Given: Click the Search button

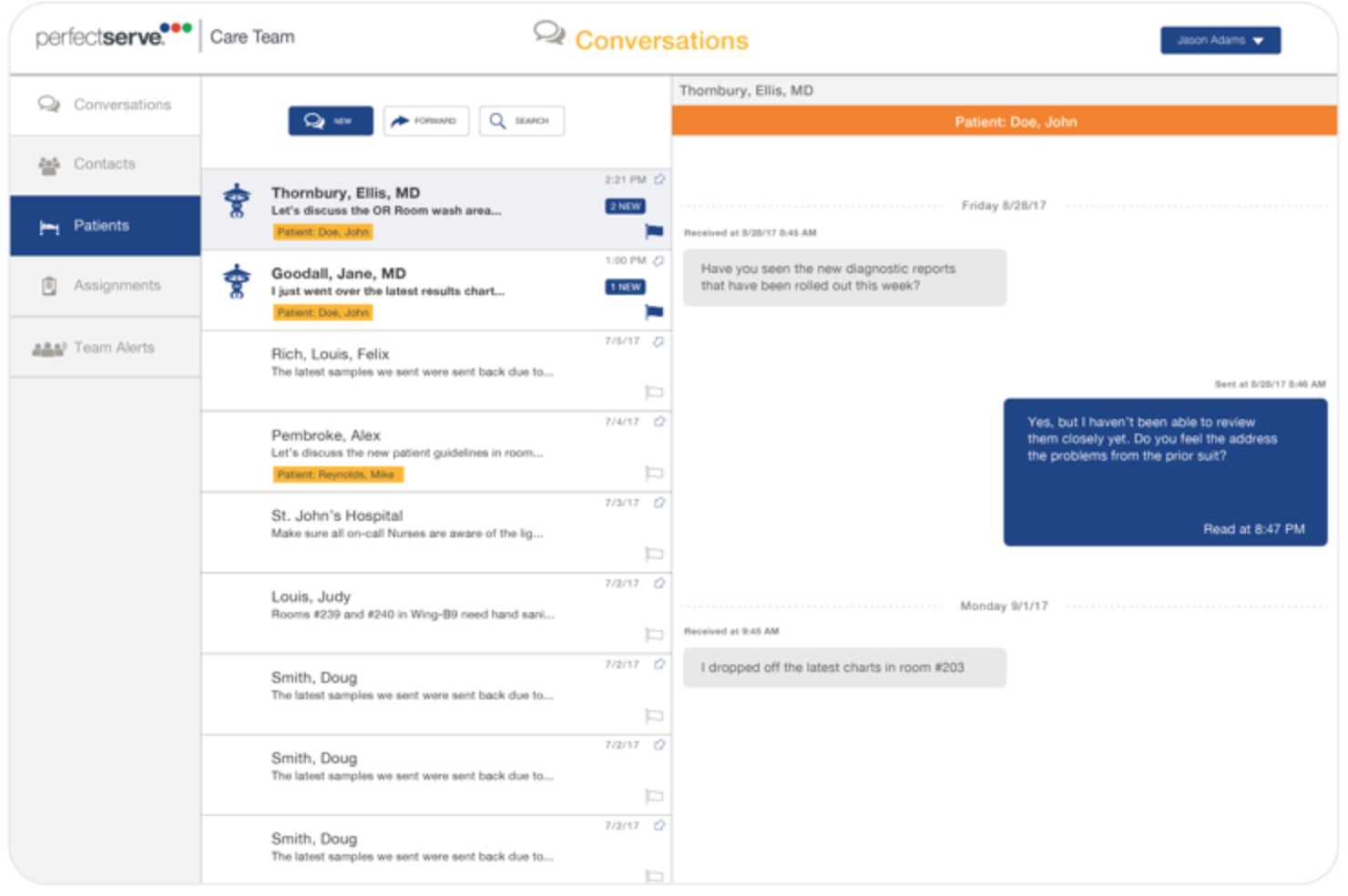Looking at the screenshot, I should pos(521,121).
